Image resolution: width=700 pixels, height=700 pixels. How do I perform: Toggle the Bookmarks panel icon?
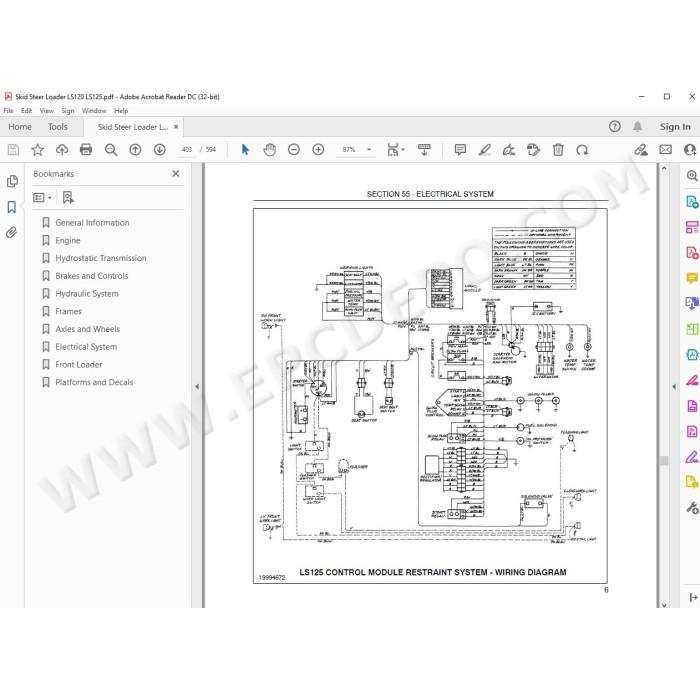point(12,207)
